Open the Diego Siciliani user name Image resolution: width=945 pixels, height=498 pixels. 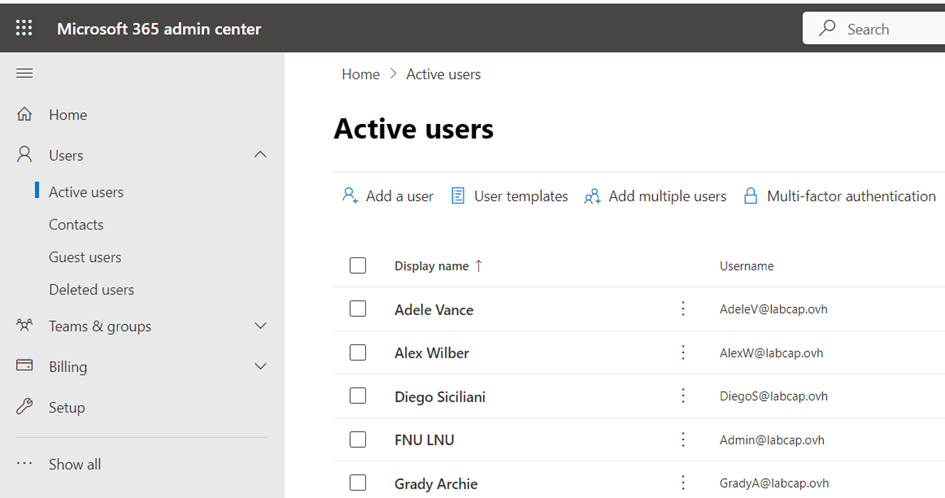click(x=440, y=397)
